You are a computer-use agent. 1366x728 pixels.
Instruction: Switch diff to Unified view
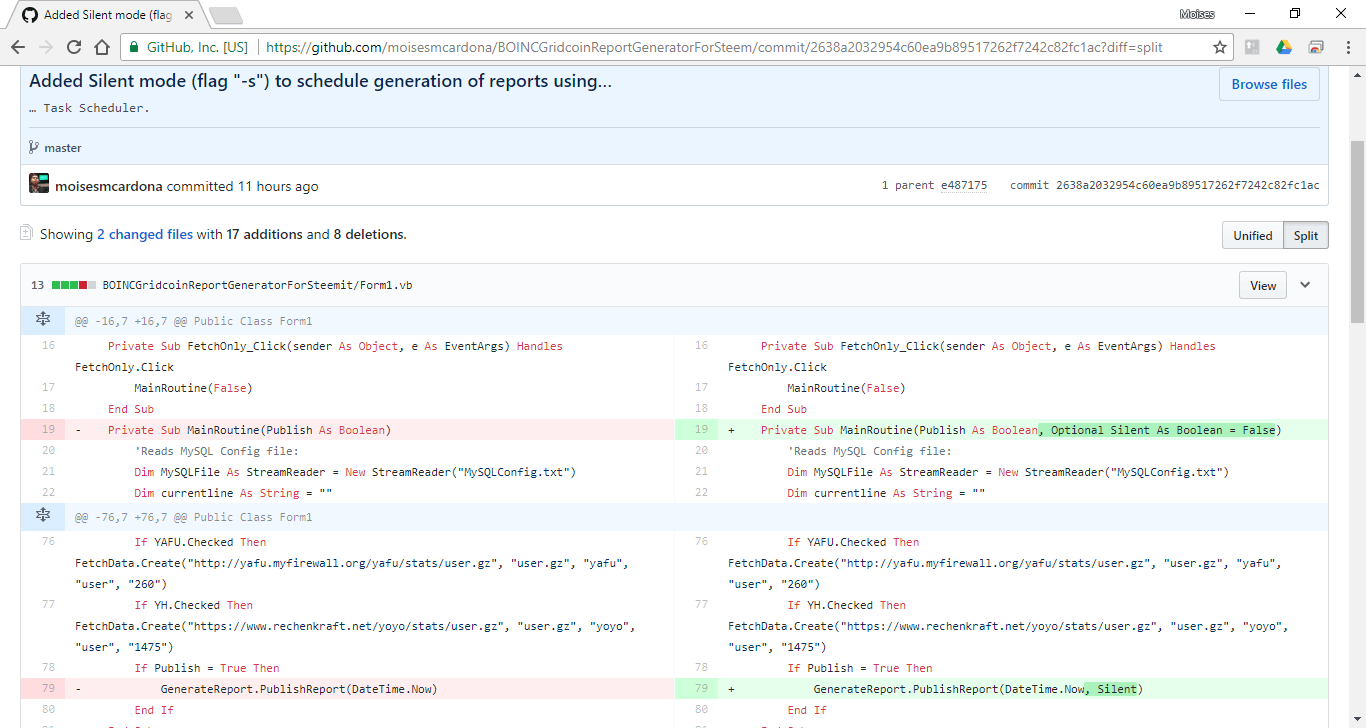point(1252,236)
